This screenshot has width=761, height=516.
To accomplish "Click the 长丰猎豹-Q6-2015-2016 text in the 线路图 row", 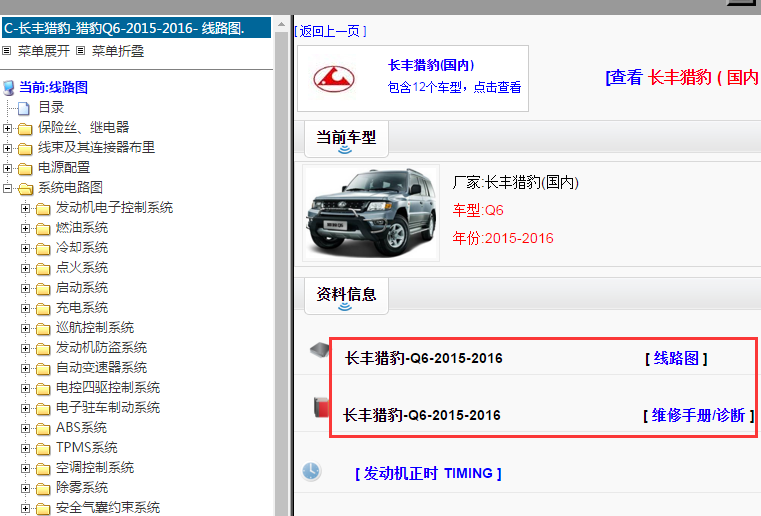I will [424, 359].
